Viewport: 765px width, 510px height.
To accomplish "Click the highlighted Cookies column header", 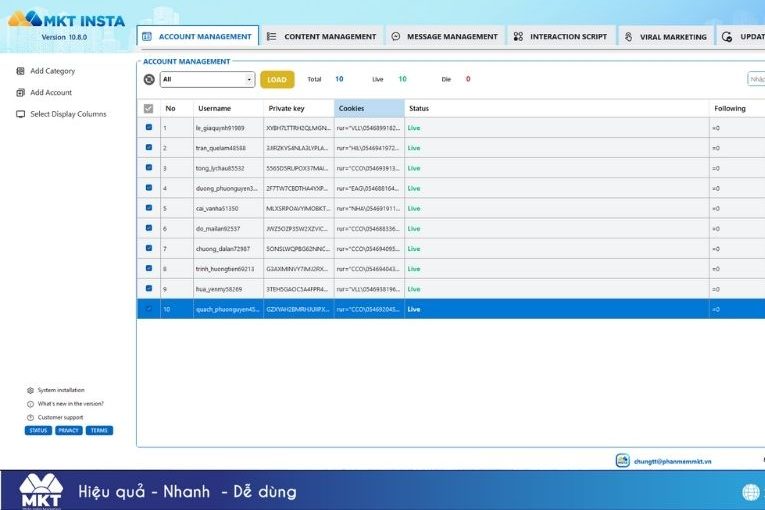I will click(x=369, y=108).
